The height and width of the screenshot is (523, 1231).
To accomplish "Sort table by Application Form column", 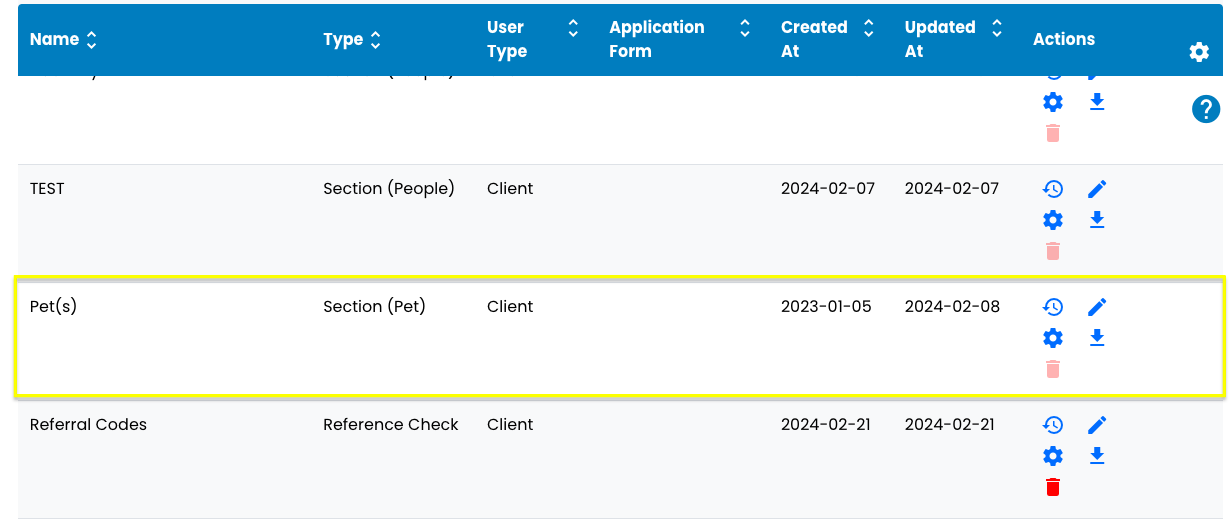I will pos(745,28).
